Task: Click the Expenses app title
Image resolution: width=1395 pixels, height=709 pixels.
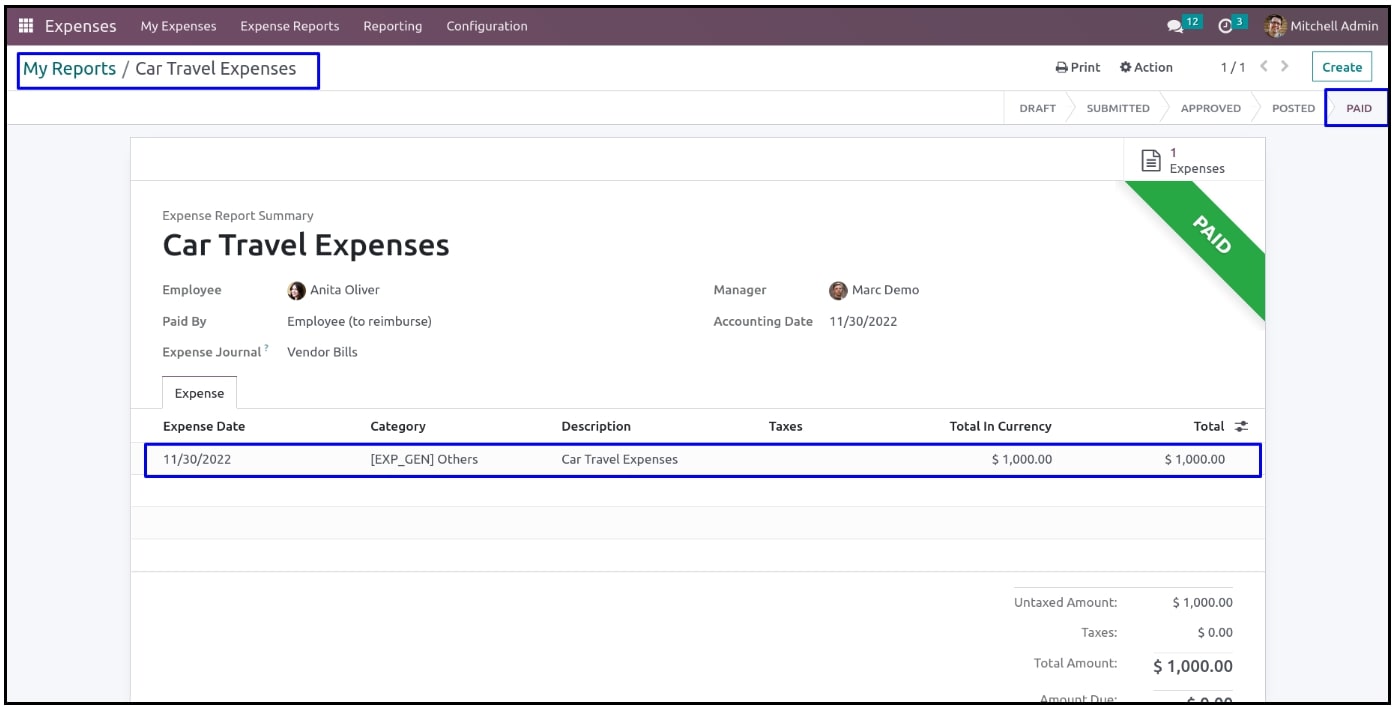Action: [81, 26]
